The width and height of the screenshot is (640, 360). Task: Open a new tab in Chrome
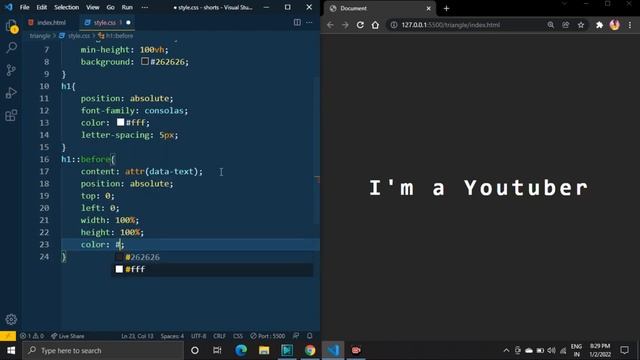click(x=446, y=8)
